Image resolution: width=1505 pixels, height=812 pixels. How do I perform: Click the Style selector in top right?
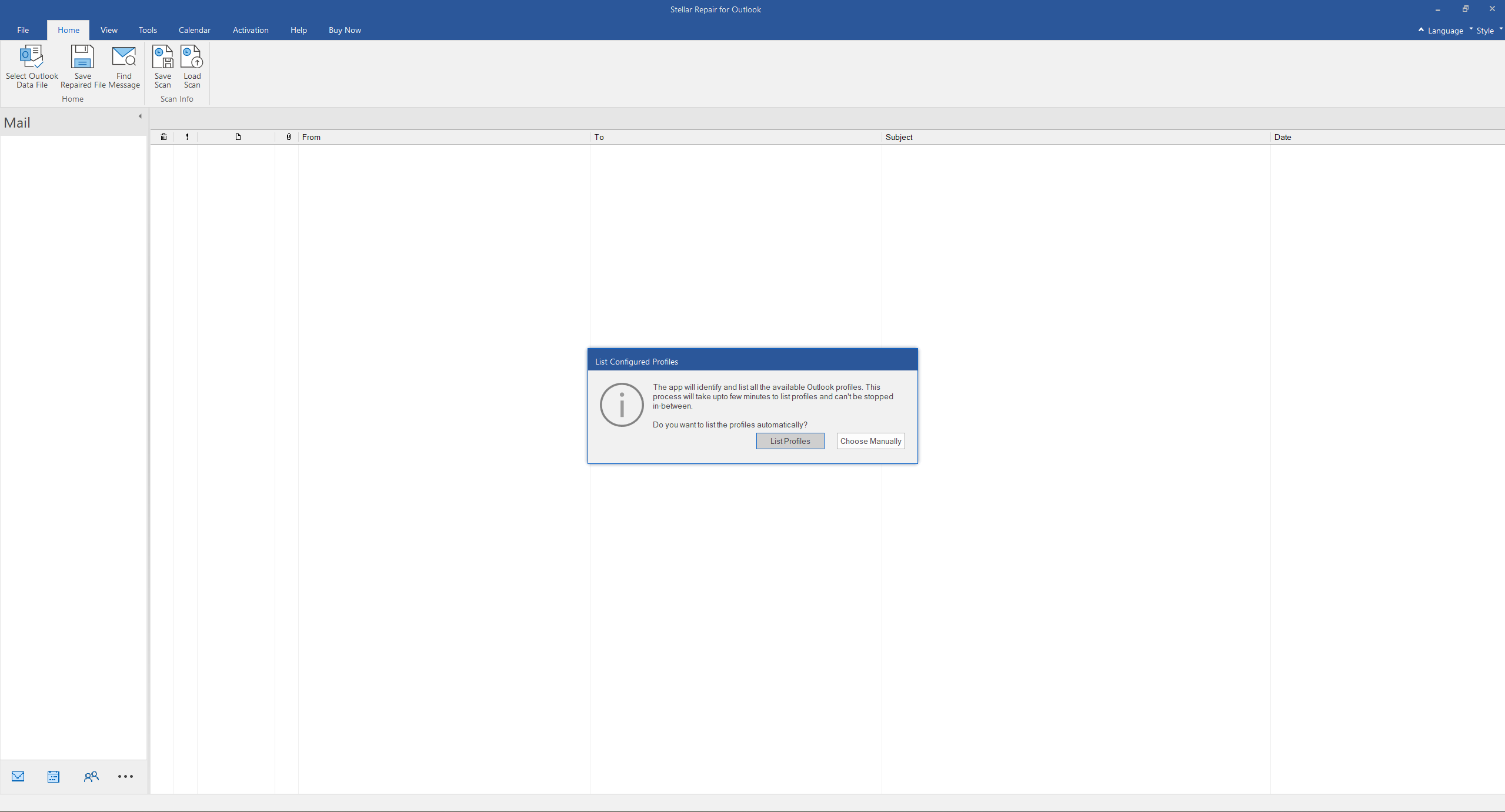click(x=1485, y=30)
